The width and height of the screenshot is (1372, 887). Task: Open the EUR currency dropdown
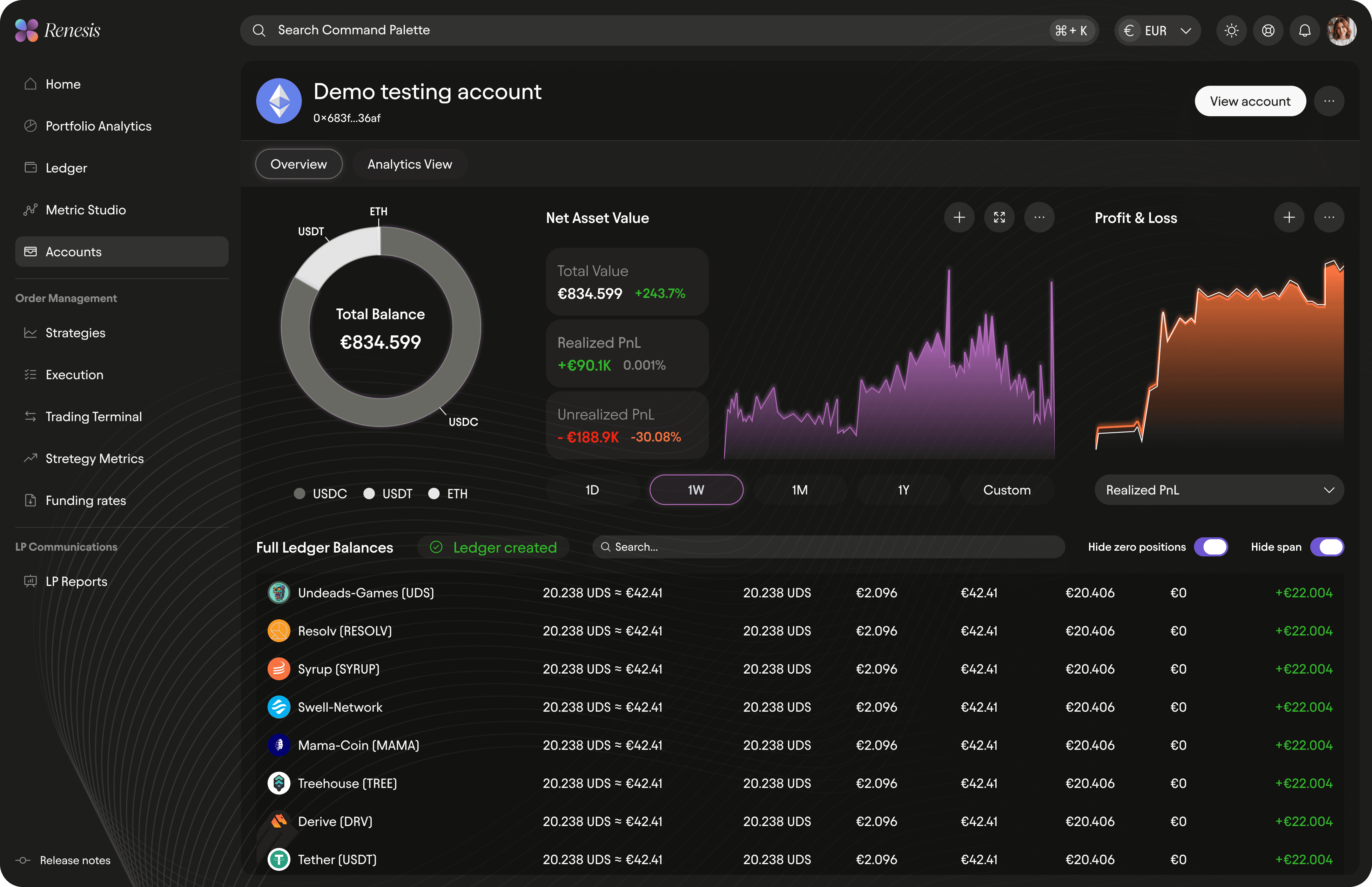coord(1157,30)
